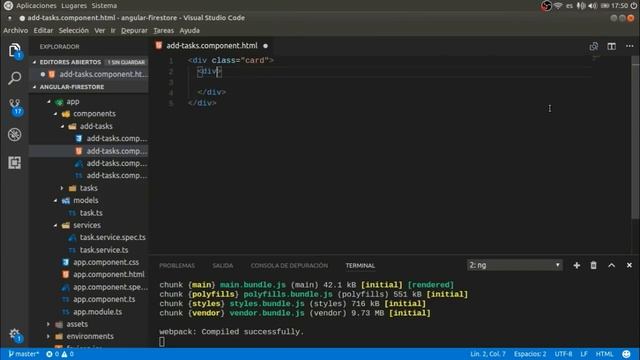This screenshot has width=640, height=360.
Task: Open app.component.html file
Action: (109, 275)
